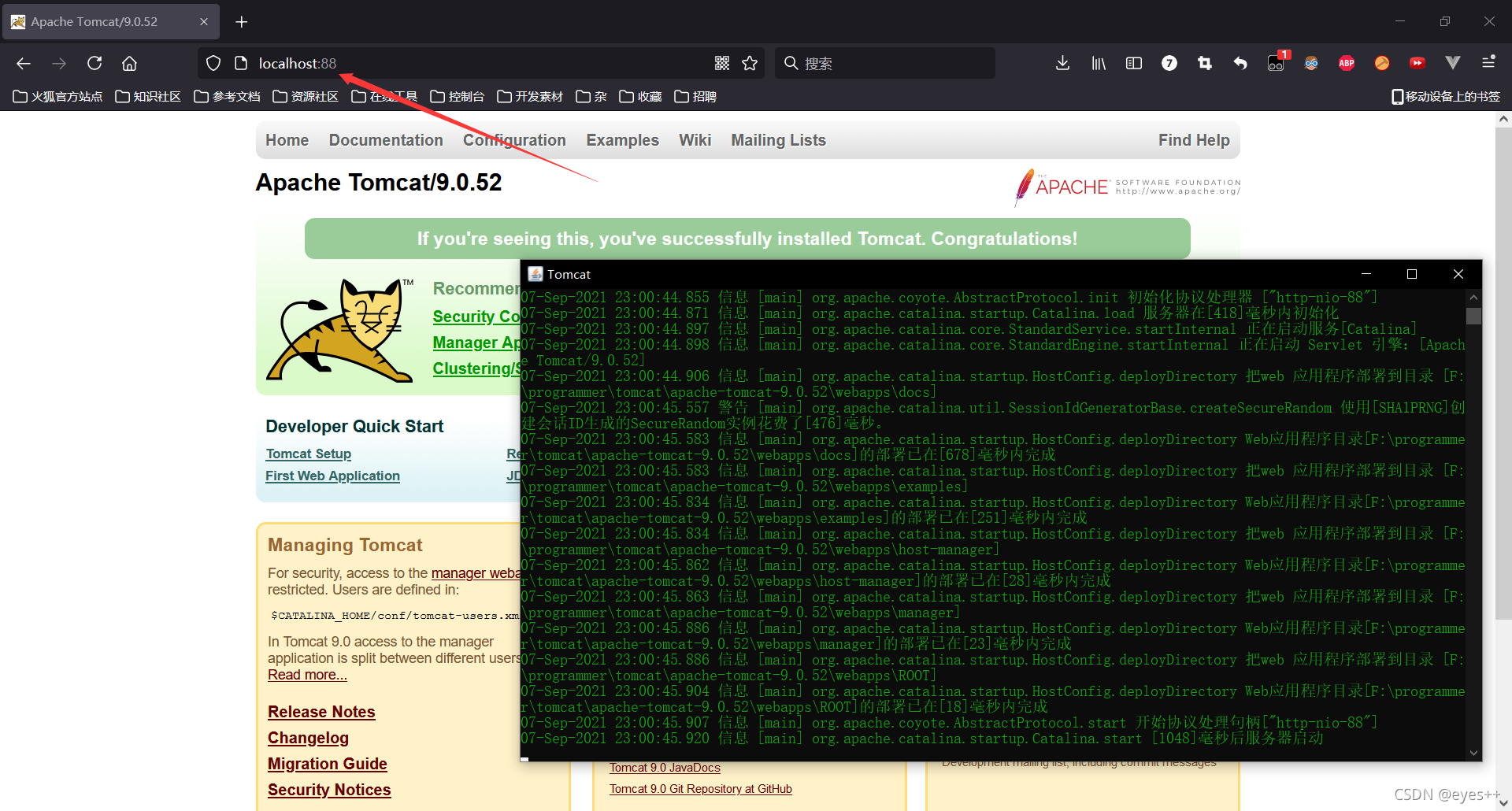Open the 杂 bookmark folder

pos(591,96)
